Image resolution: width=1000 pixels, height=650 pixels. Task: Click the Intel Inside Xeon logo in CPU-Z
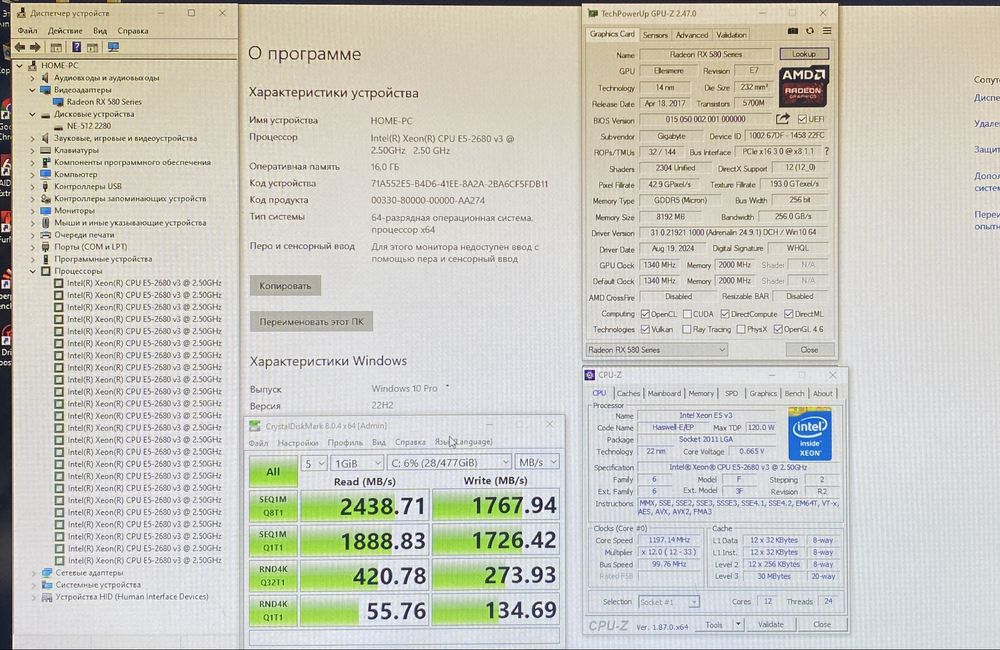(810, 434)
